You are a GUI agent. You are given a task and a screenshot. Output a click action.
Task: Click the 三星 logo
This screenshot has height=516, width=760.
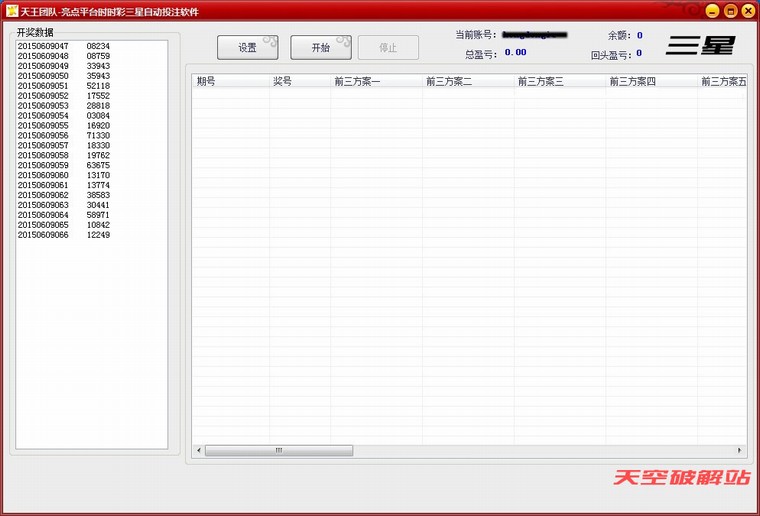pos(701,45)
